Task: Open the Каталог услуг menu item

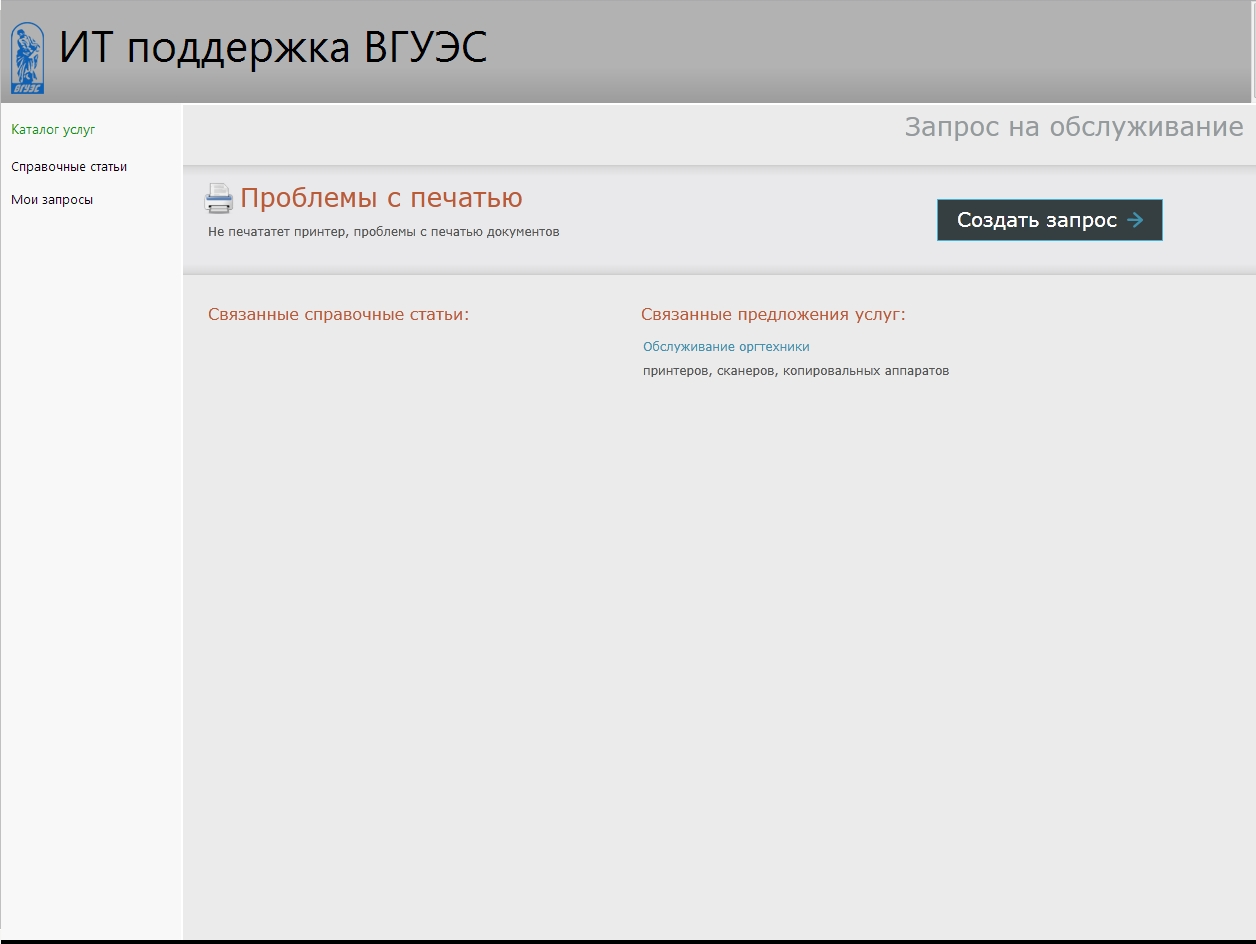Action: click(x=53, y=130)
